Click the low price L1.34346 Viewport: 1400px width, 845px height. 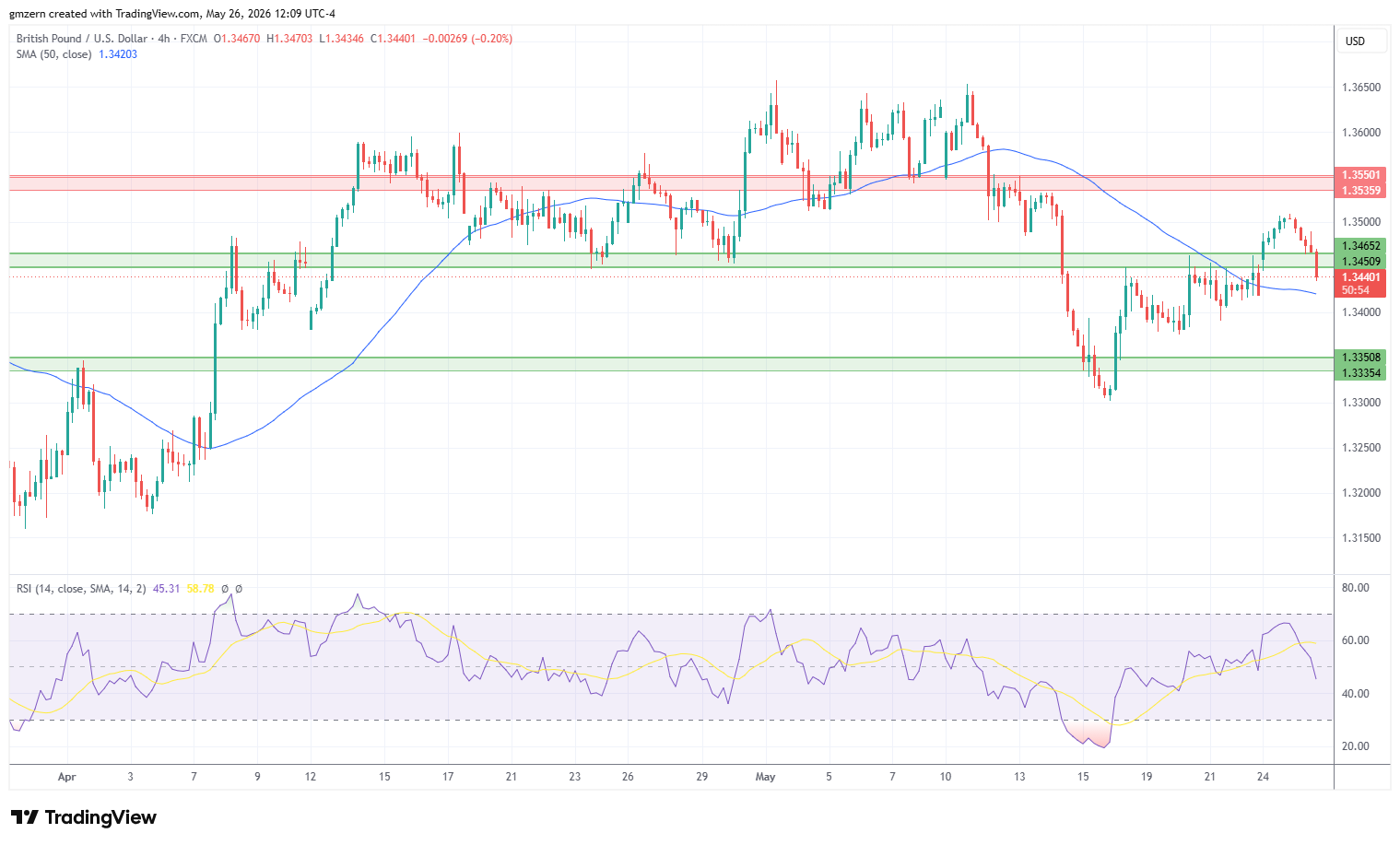(x=342, y=39)
